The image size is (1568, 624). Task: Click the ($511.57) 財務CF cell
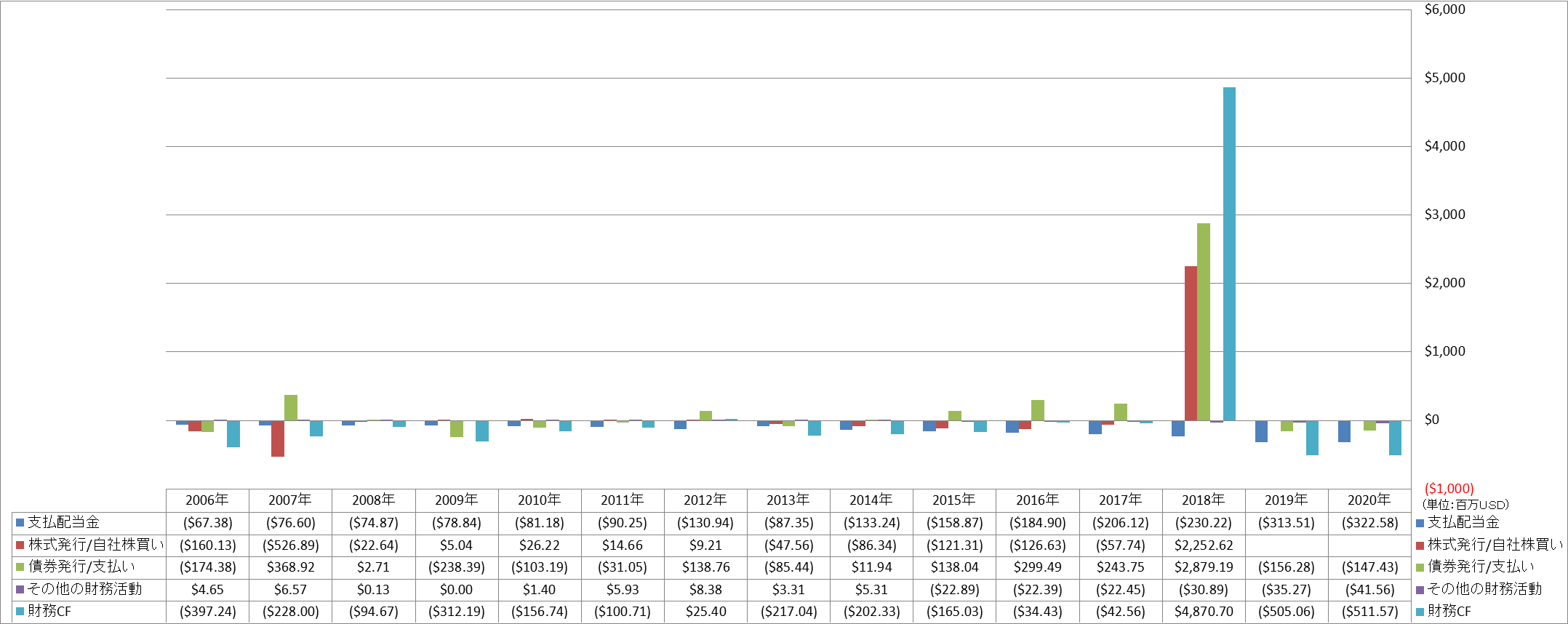point(1369,612)
